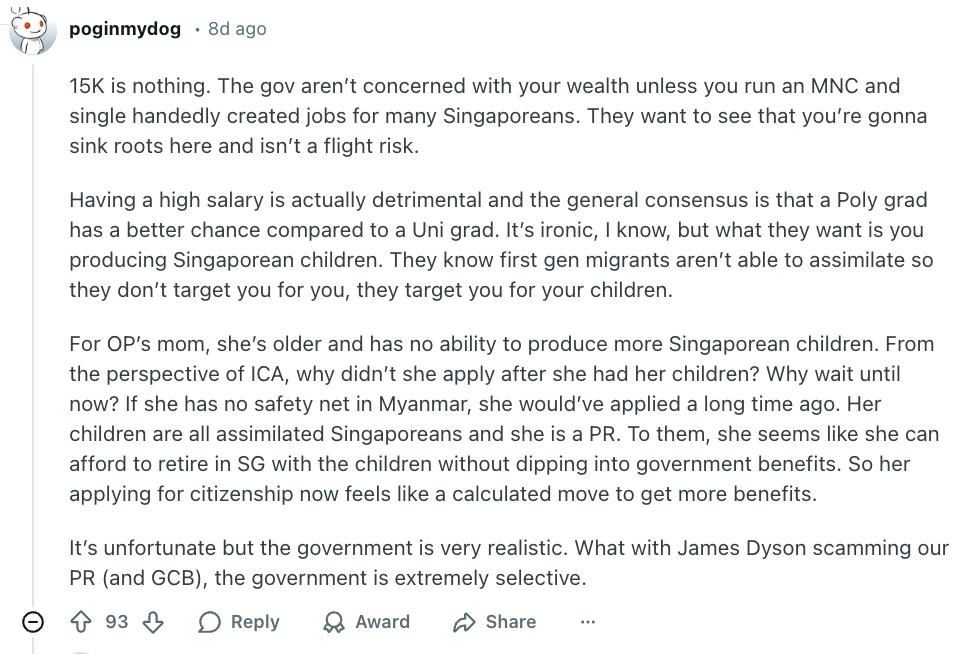The width and height of the screenshot is (976, 654).
Task: Click the Award ribbon icon
Action: [x=334, y=622]
